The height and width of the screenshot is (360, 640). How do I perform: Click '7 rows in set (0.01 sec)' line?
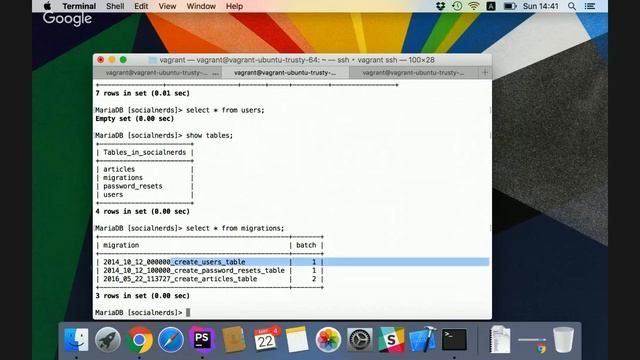(142, 93)
